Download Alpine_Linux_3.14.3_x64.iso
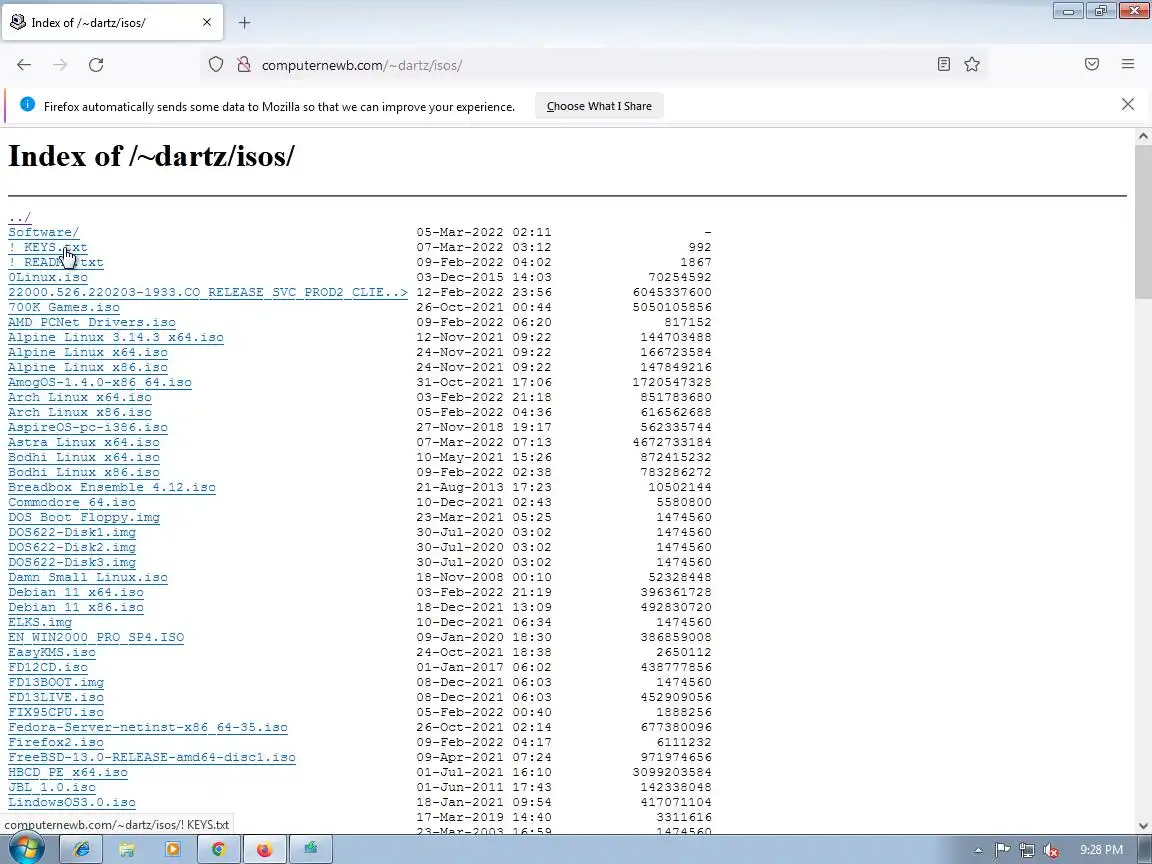 (116, 337)
